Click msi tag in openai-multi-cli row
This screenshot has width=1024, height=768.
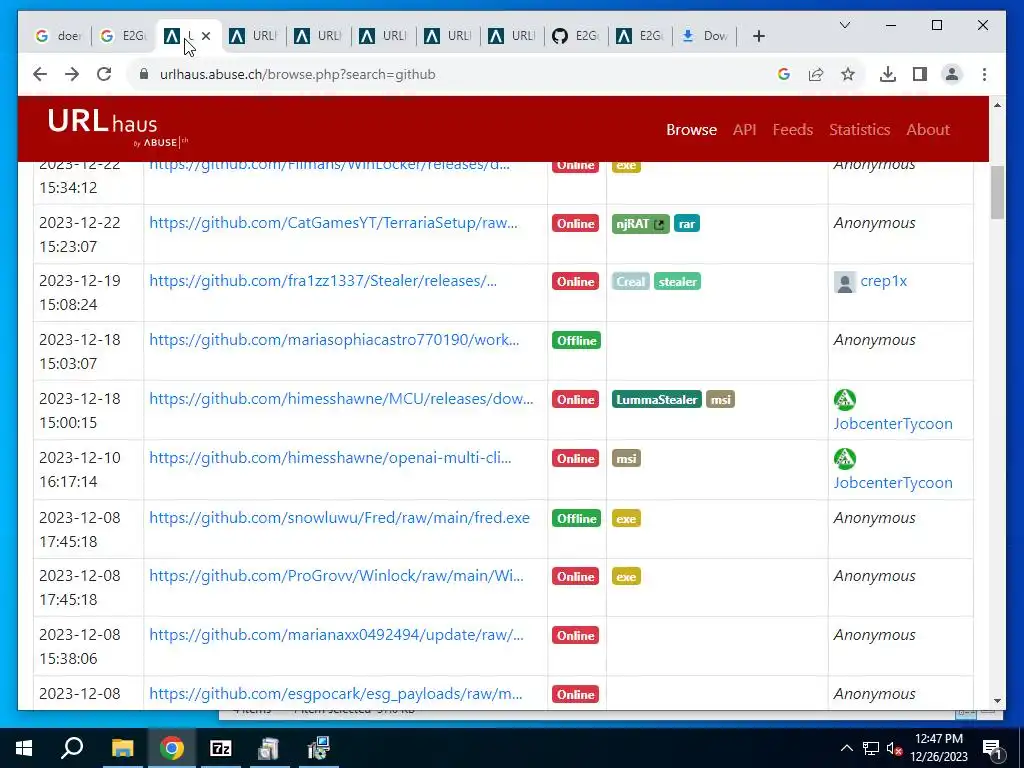click(626, 458)
